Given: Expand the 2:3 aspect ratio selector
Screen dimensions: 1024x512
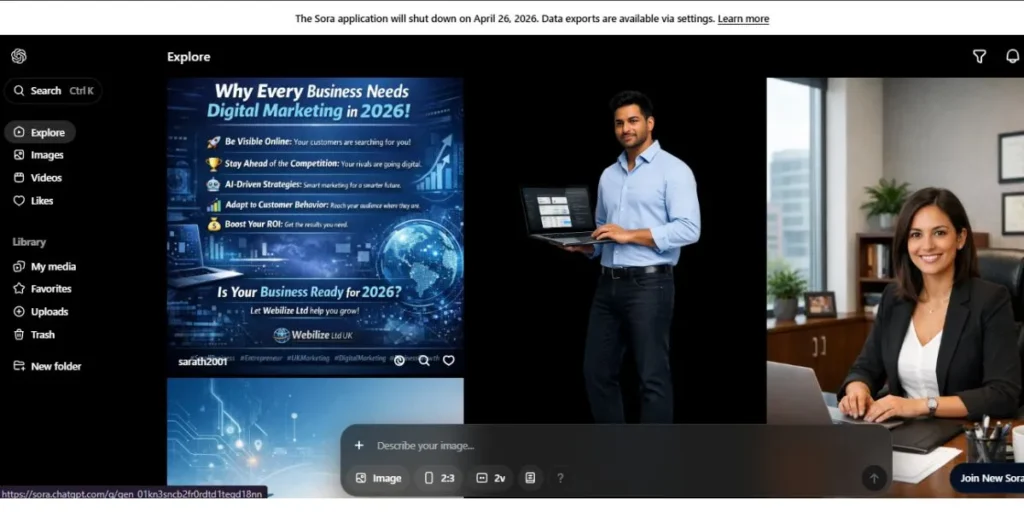Looking at the screenshot, I should coord(439,478).
